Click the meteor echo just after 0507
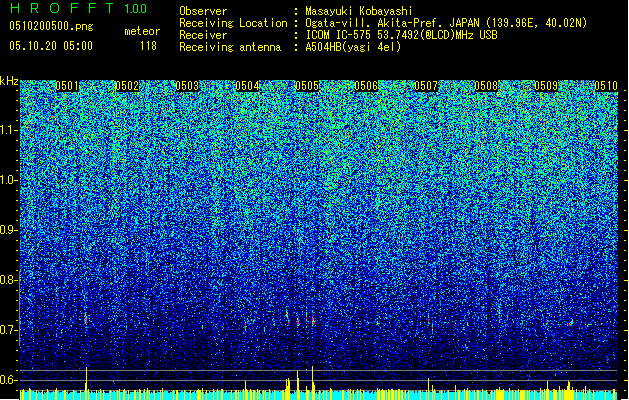The height and width of the screenshot is (400, 629). (428, 320)
